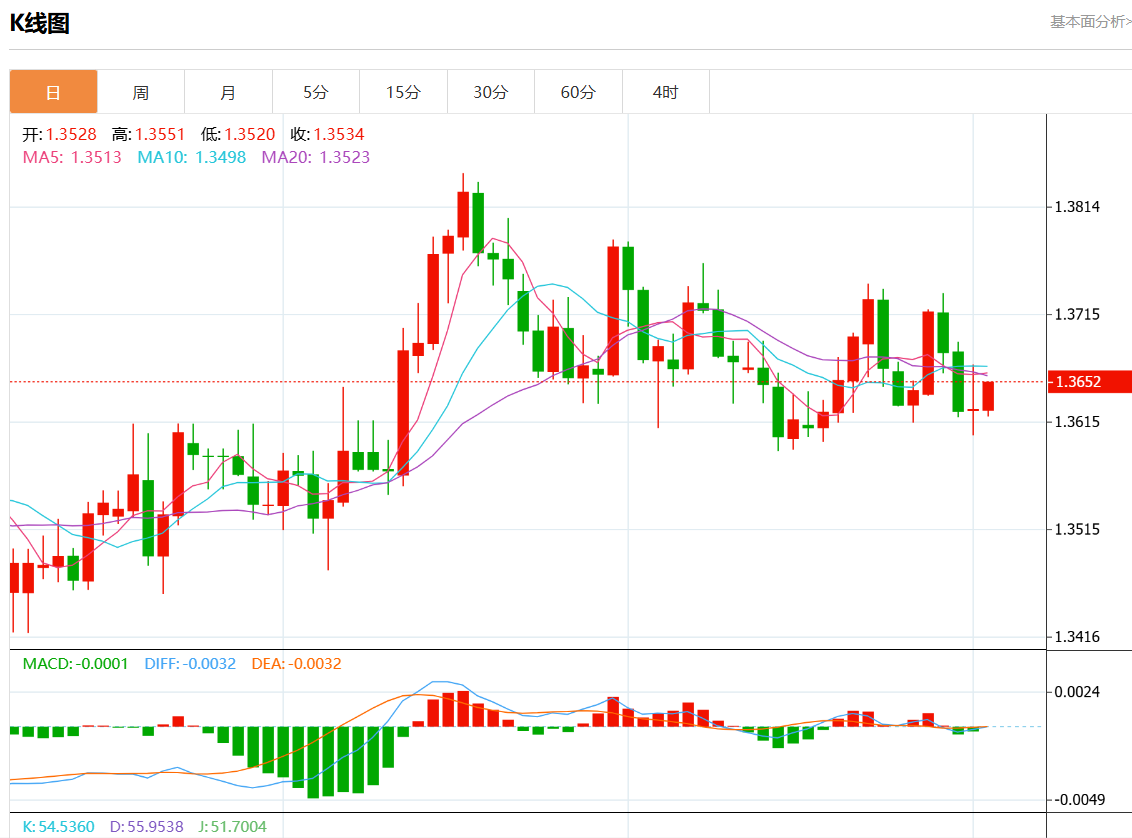Switch to the 月 monthly tab
The image size is (1132, 838).
[x=228, y=92]
